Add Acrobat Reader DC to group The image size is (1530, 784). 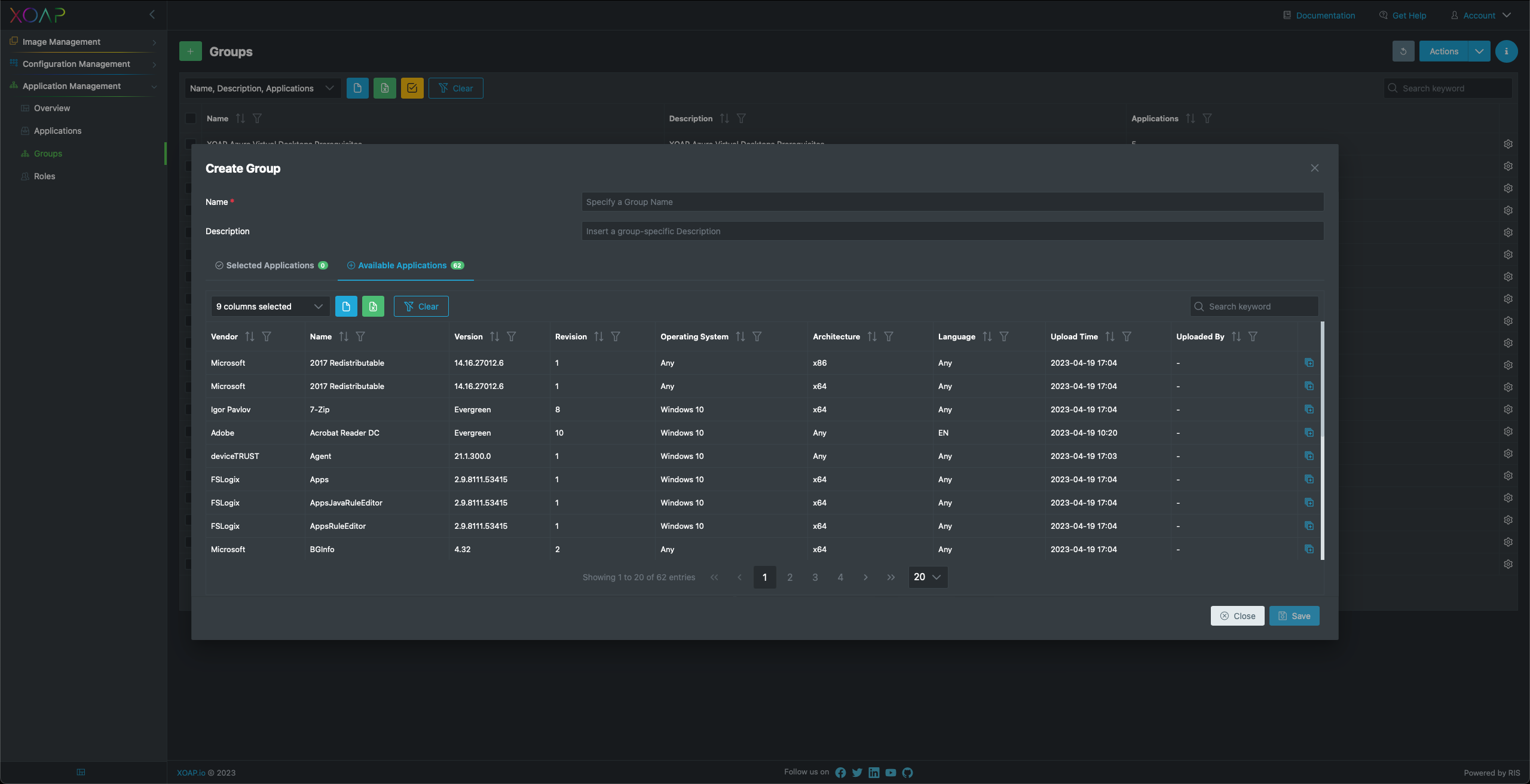pyautogui.click(x=1309, y=433)
